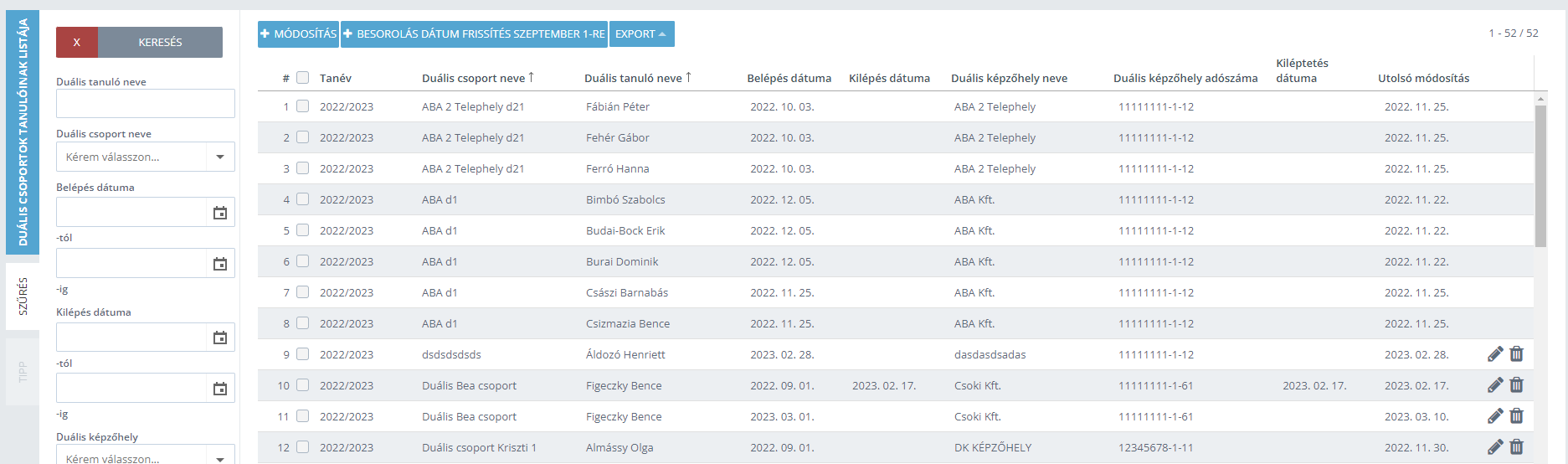Click the KERESÉS search button
1568x464 pixels.
click(x=161, y=42)
